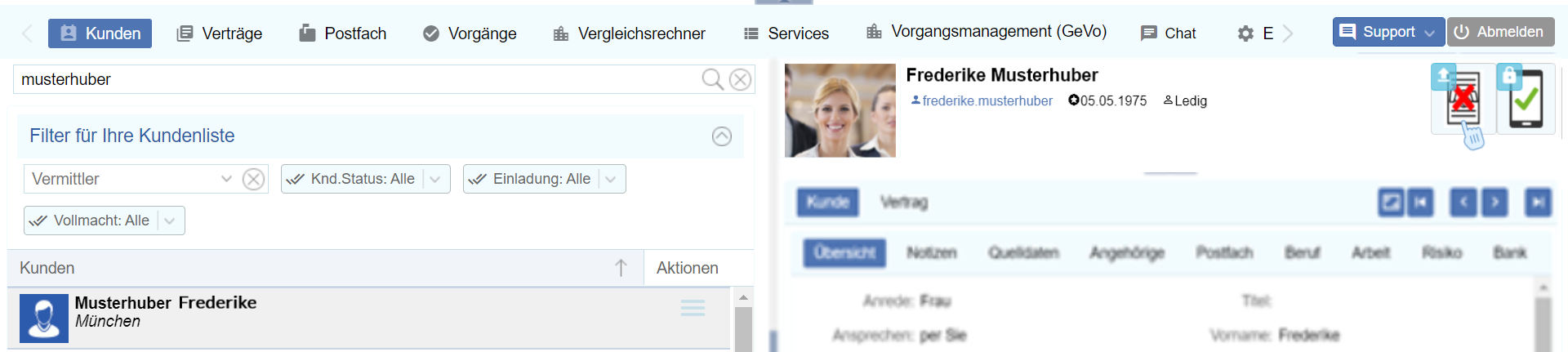Open the Vollmacht filter dropdown
This screenshot has width=1568, height=352.
(x=104, y=221)
